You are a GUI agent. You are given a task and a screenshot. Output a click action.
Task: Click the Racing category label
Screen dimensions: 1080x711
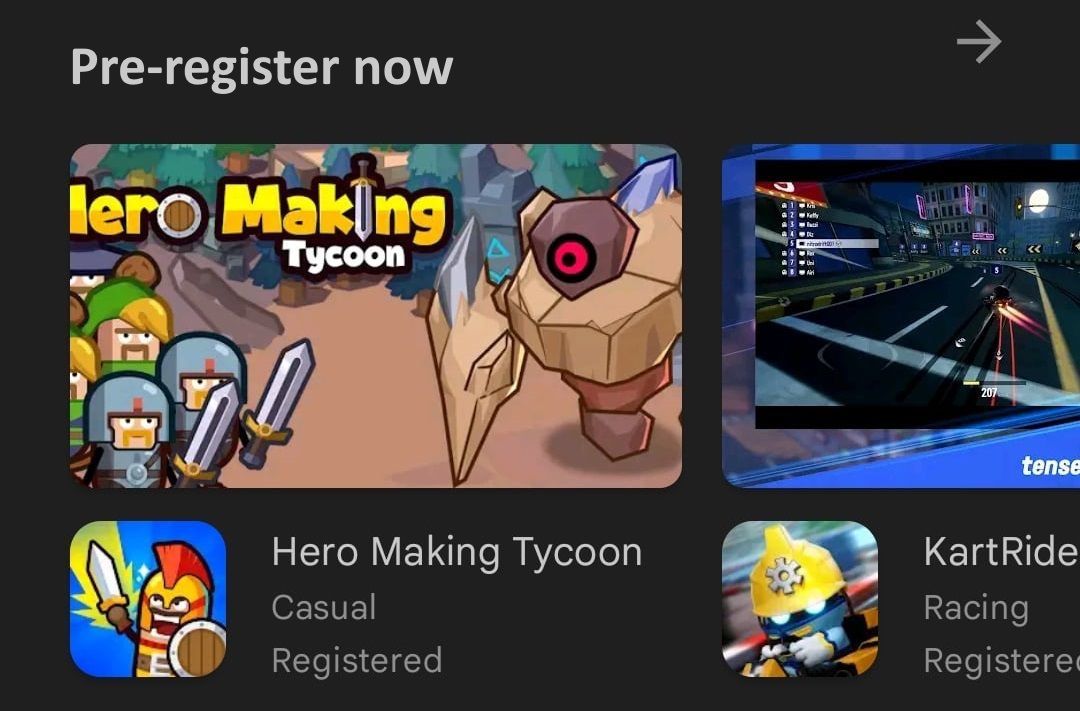point(976,608)
